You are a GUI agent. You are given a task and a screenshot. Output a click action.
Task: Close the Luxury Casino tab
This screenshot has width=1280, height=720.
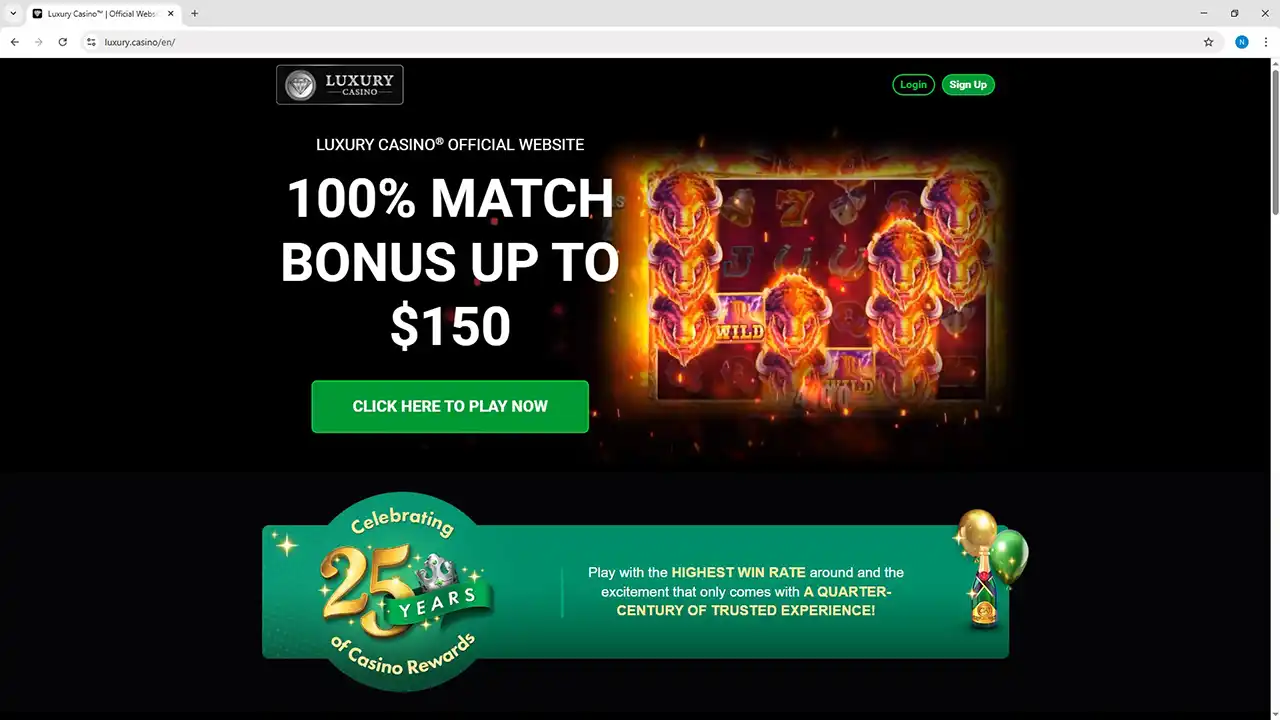coord(170,14)
